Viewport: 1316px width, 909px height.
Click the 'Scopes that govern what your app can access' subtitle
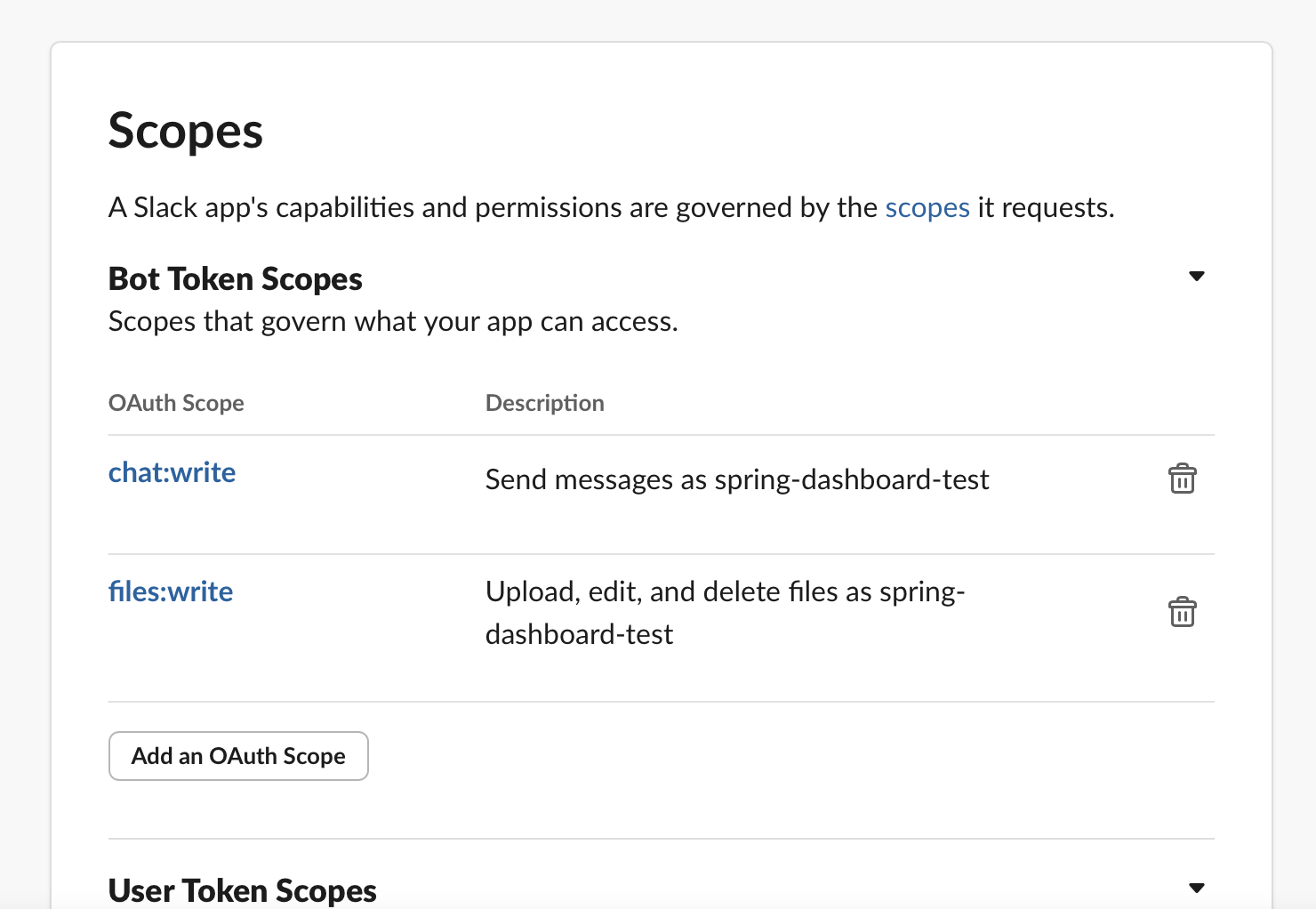pos(392,321)
